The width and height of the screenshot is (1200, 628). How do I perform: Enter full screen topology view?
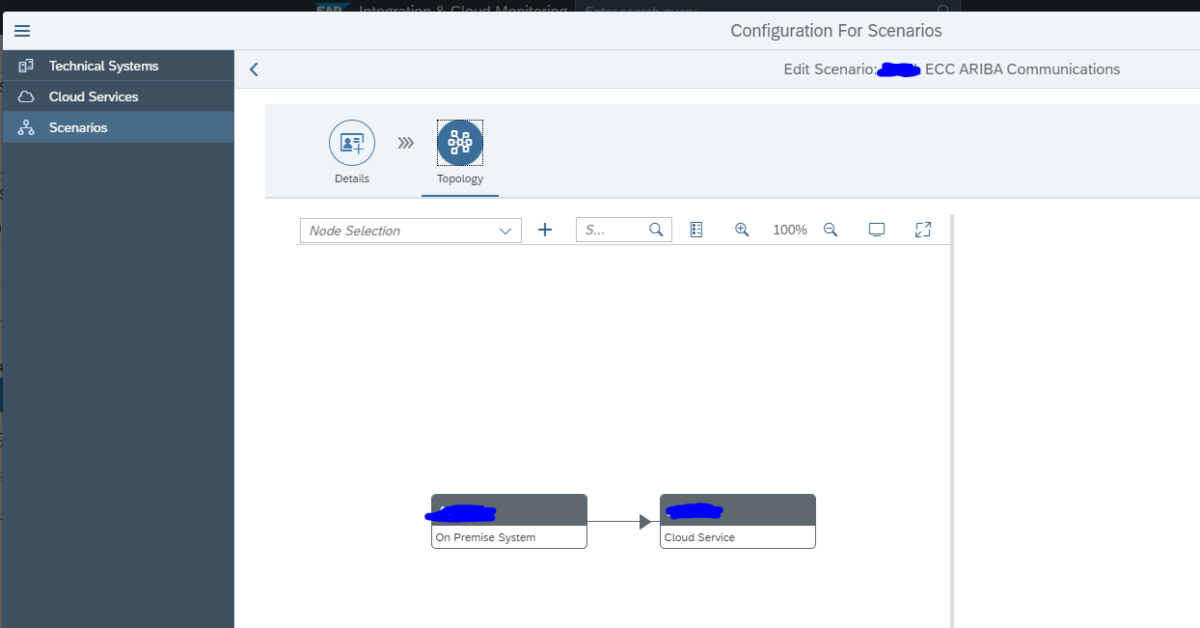[922, 229]
